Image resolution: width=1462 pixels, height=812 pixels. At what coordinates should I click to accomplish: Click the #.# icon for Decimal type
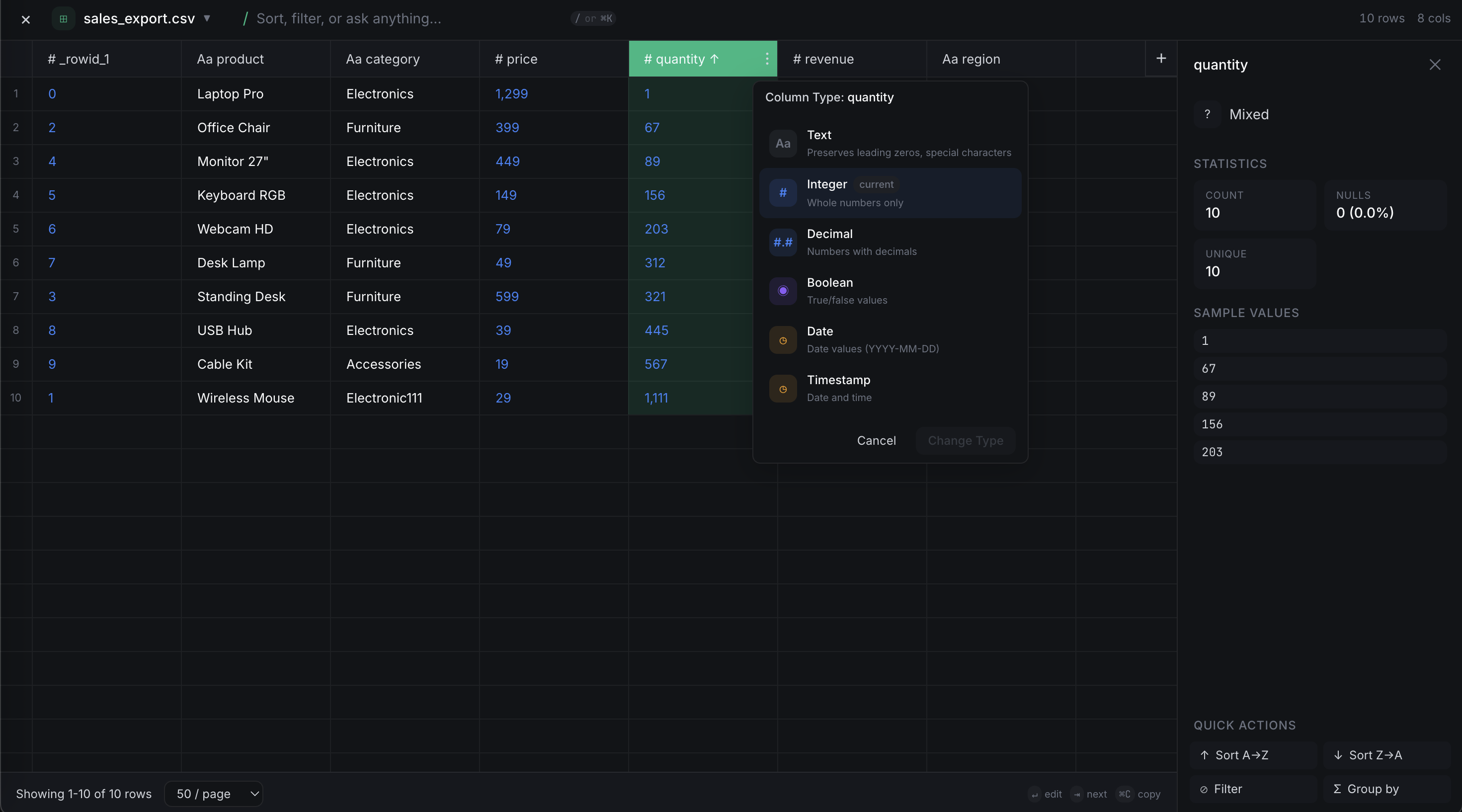pyautogui.click(x=783, y=242)
